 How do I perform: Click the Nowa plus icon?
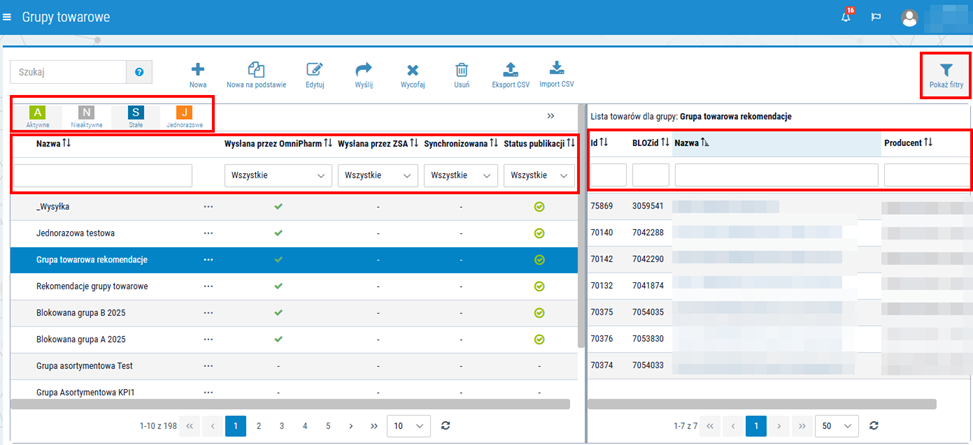click(x=197, y=70)
